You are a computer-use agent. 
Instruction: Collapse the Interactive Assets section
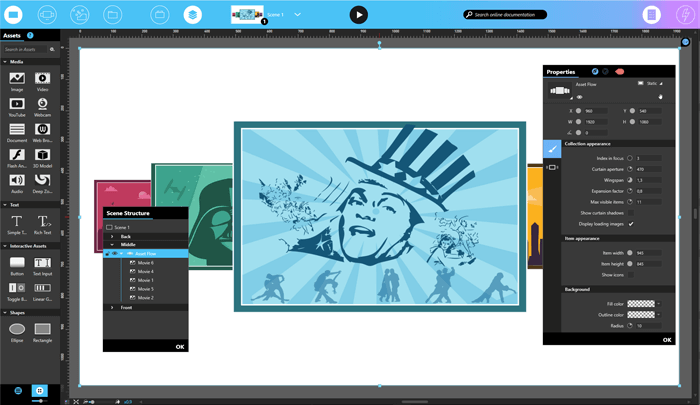5,246
